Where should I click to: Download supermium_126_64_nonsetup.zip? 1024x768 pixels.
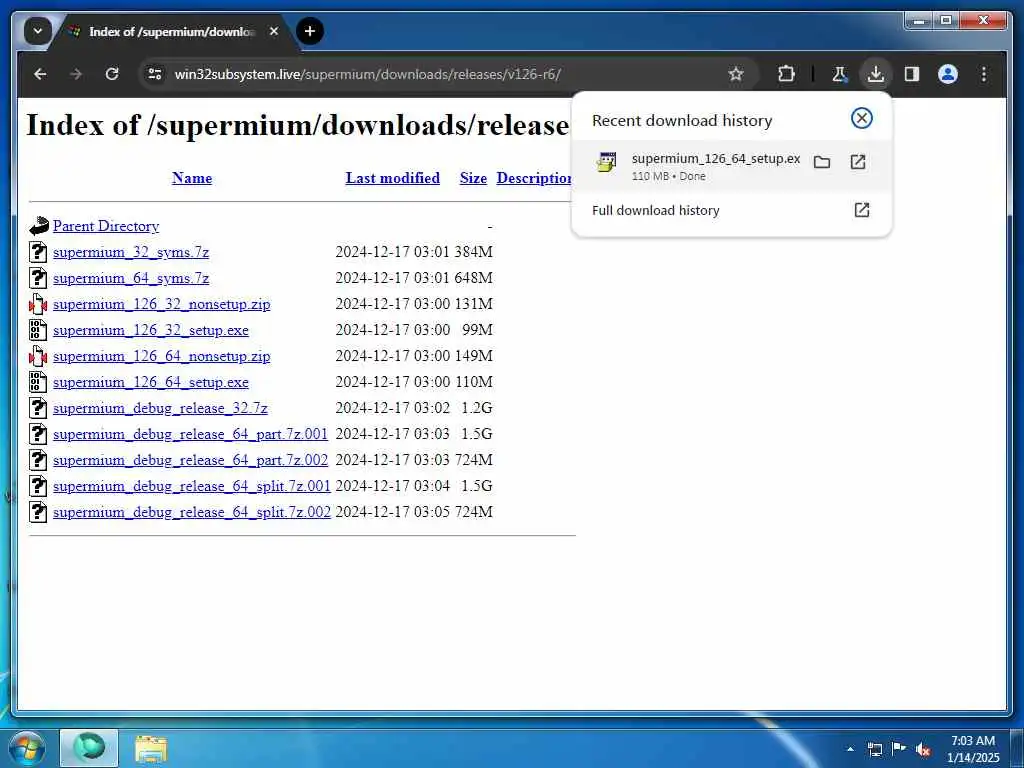point(161,357)
